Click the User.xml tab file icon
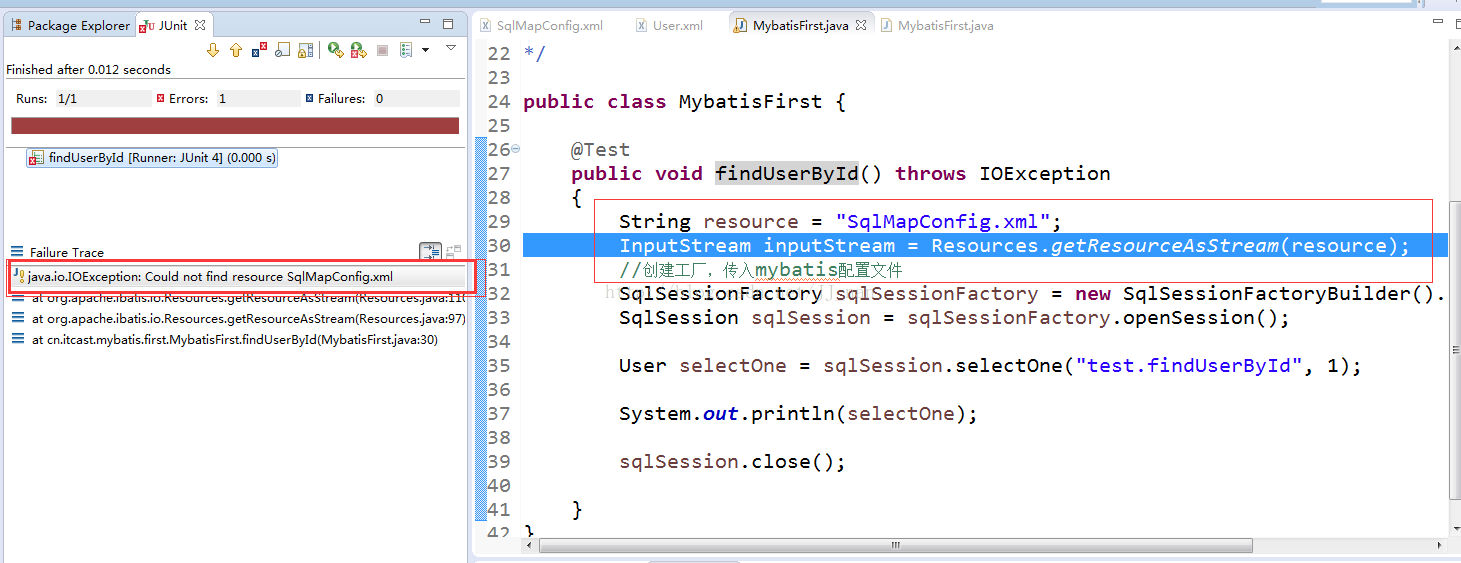1461x563 pixels. click(x=641, y=25)
